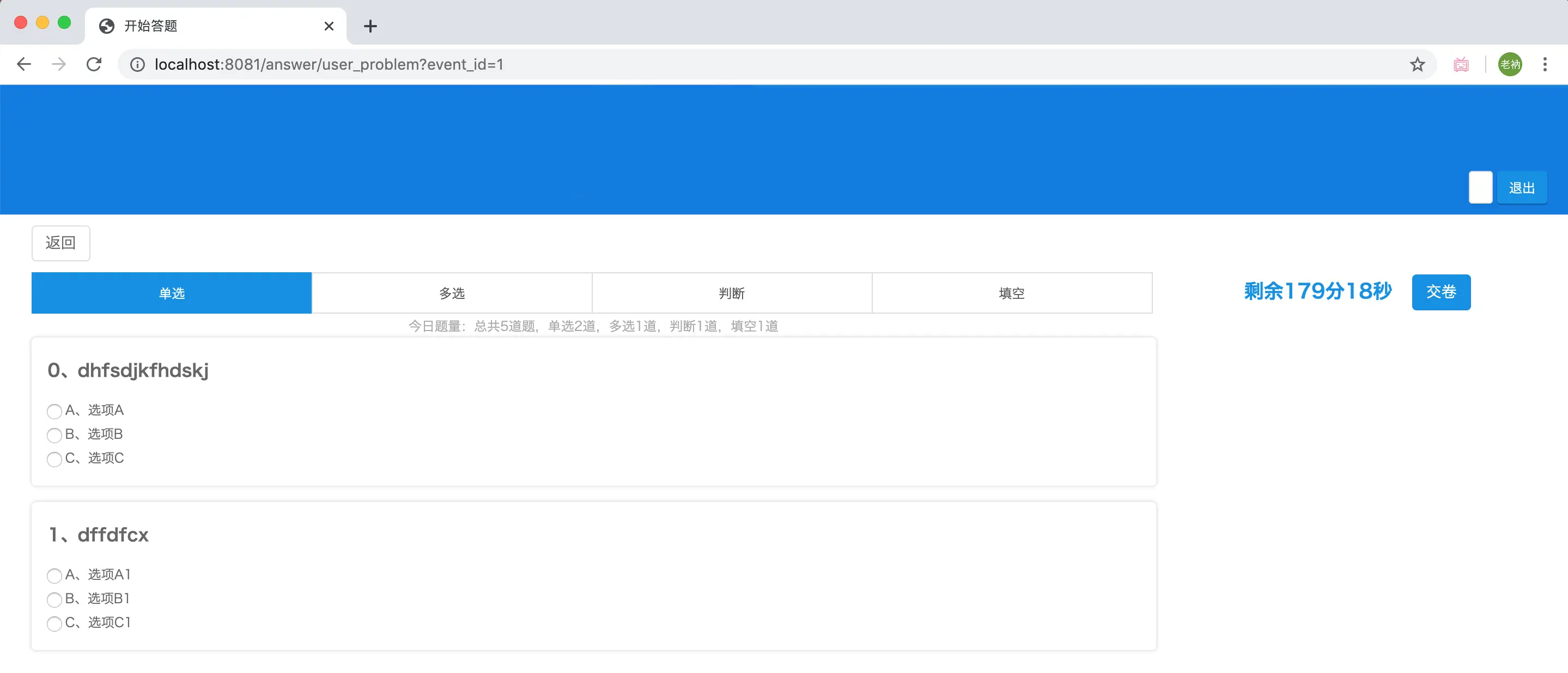Open the green profile avatar icon
Viewport: 1568px width, 673px height.
pyautogui.click(x=1510, y=64)
